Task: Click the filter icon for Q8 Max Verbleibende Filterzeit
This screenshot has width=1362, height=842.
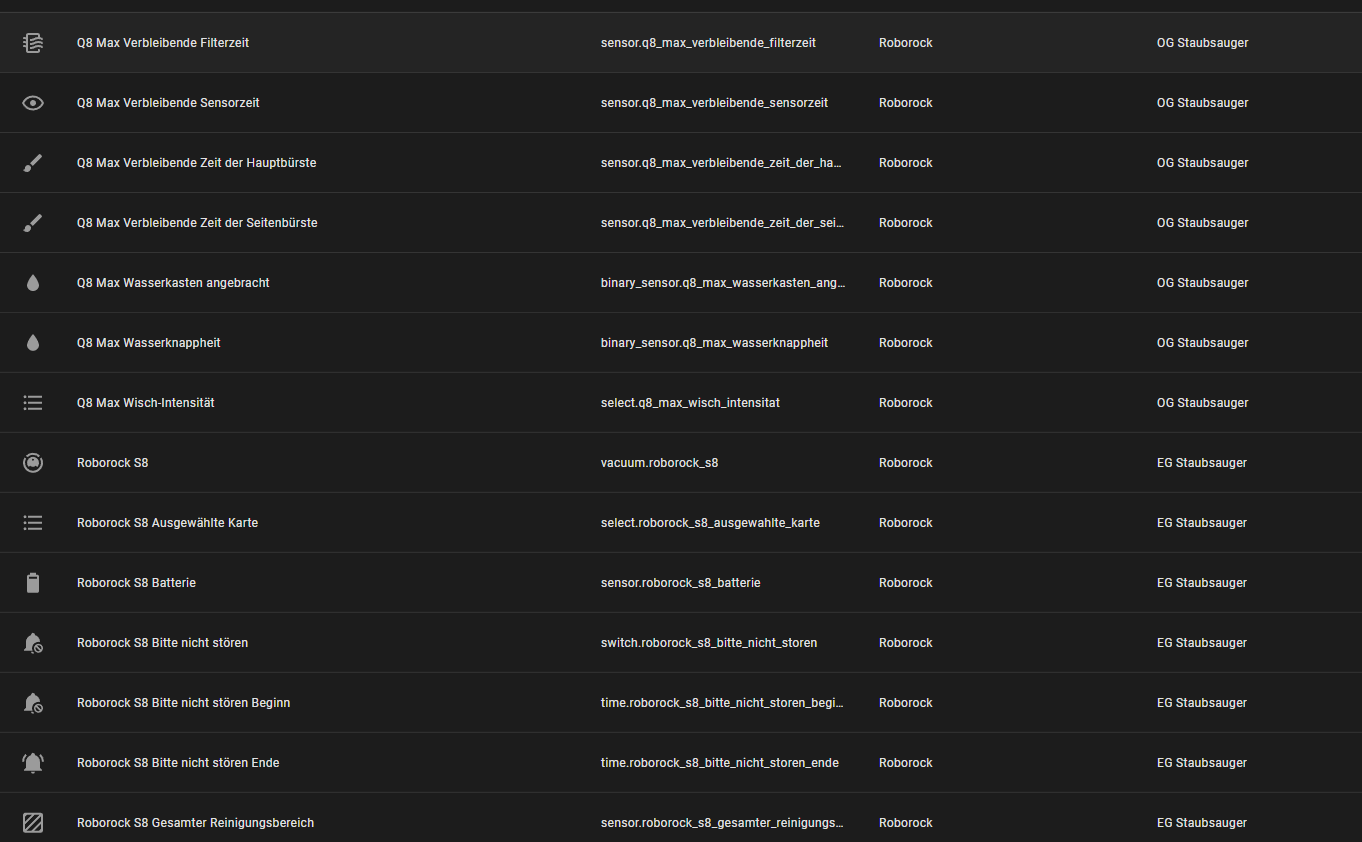Action: tap(33, 43)
